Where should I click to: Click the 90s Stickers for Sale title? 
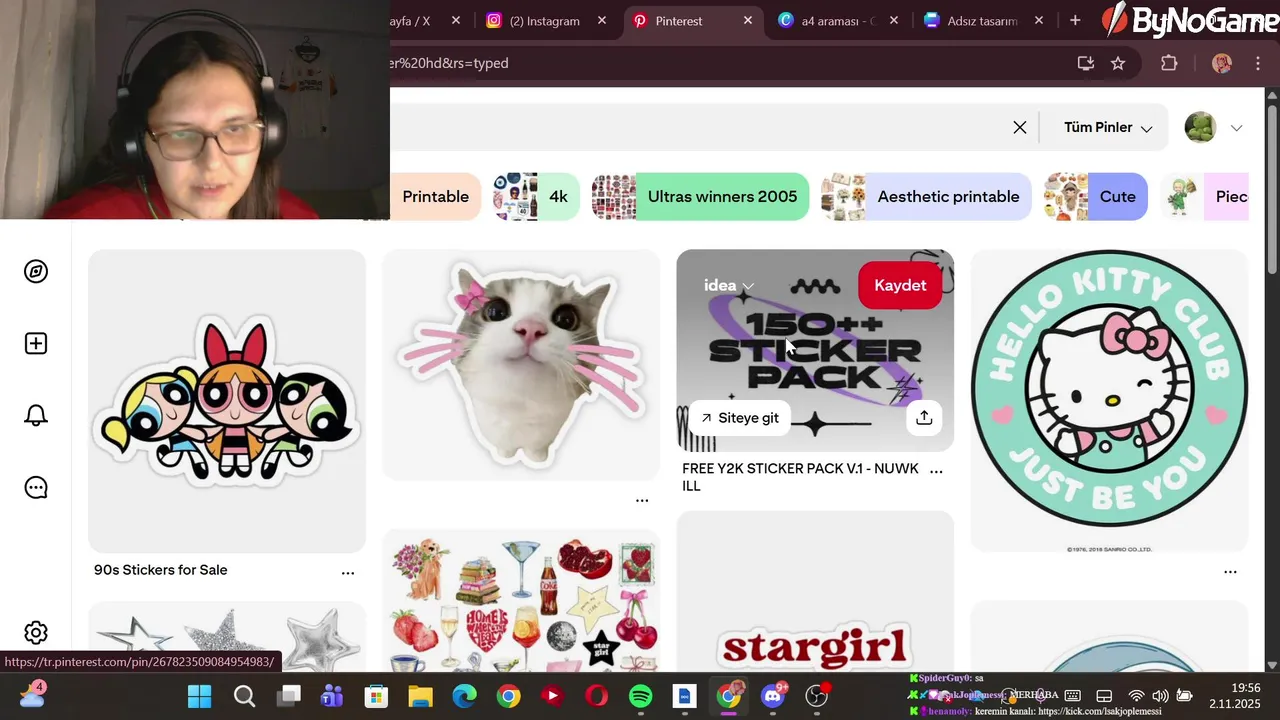tap(161, 570)
